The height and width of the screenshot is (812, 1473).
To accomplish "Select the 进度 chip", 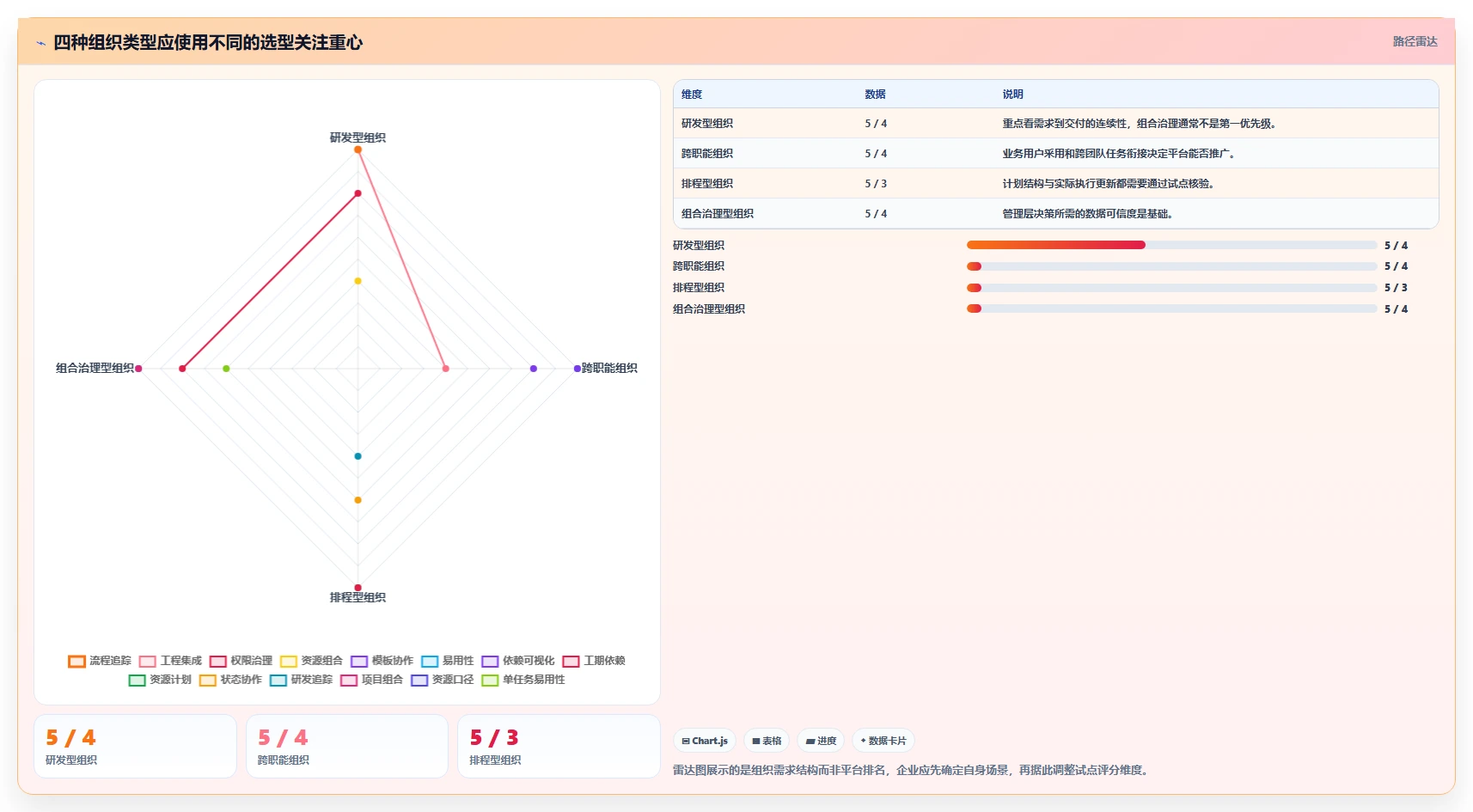I will tap(821, 741).
